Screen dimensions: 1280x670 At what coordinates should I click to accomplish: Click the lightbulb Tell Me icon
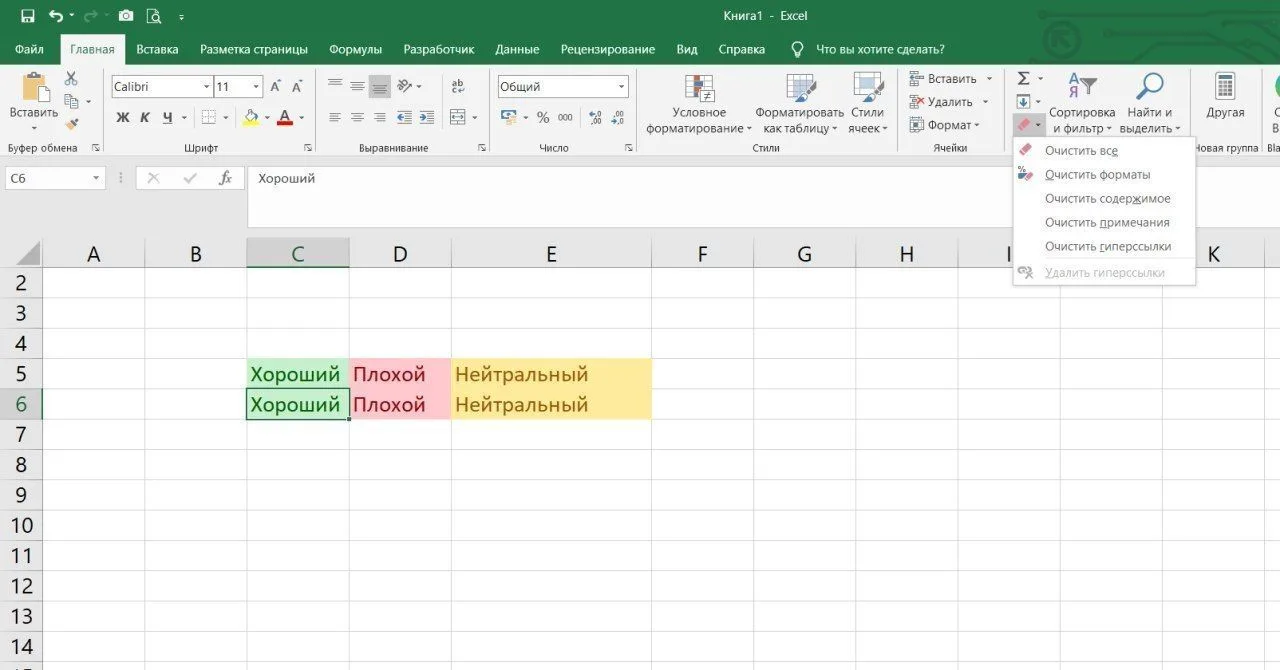tap(797, 49)
